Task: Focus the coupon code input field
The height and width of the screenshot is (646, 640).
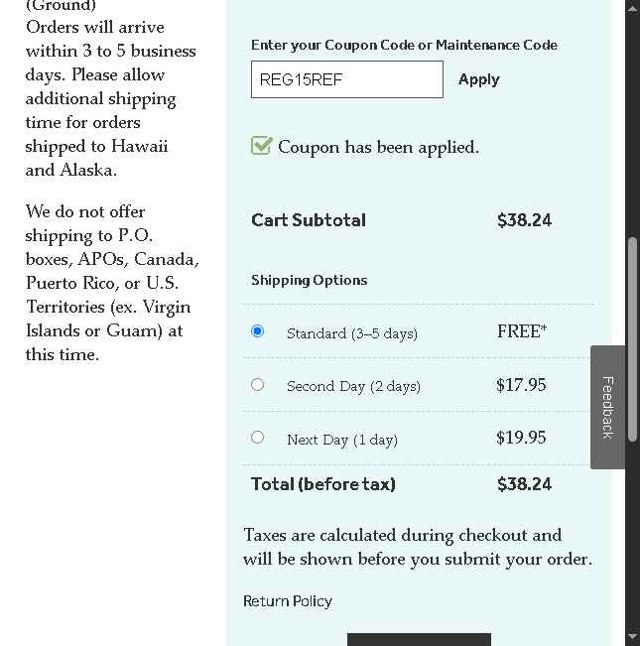Action: 346,80
